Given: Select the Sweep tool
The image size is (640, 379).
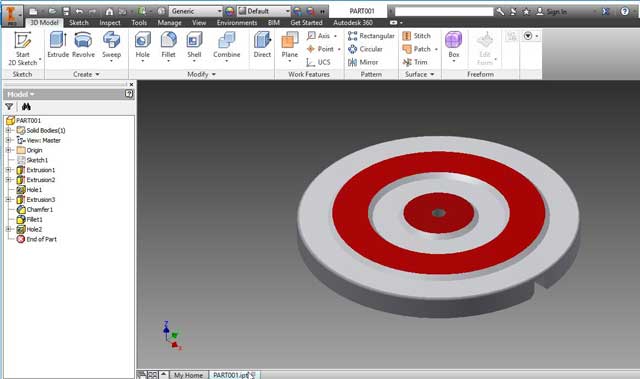Looking at the screenshot, I should (111, 46).
